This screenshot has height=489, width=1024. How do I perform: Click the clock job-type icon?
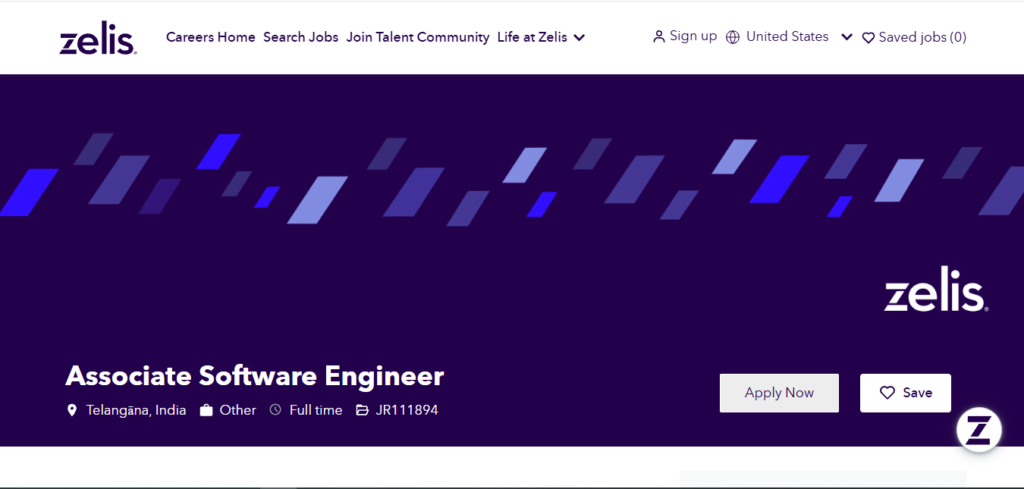pos(276,410)
